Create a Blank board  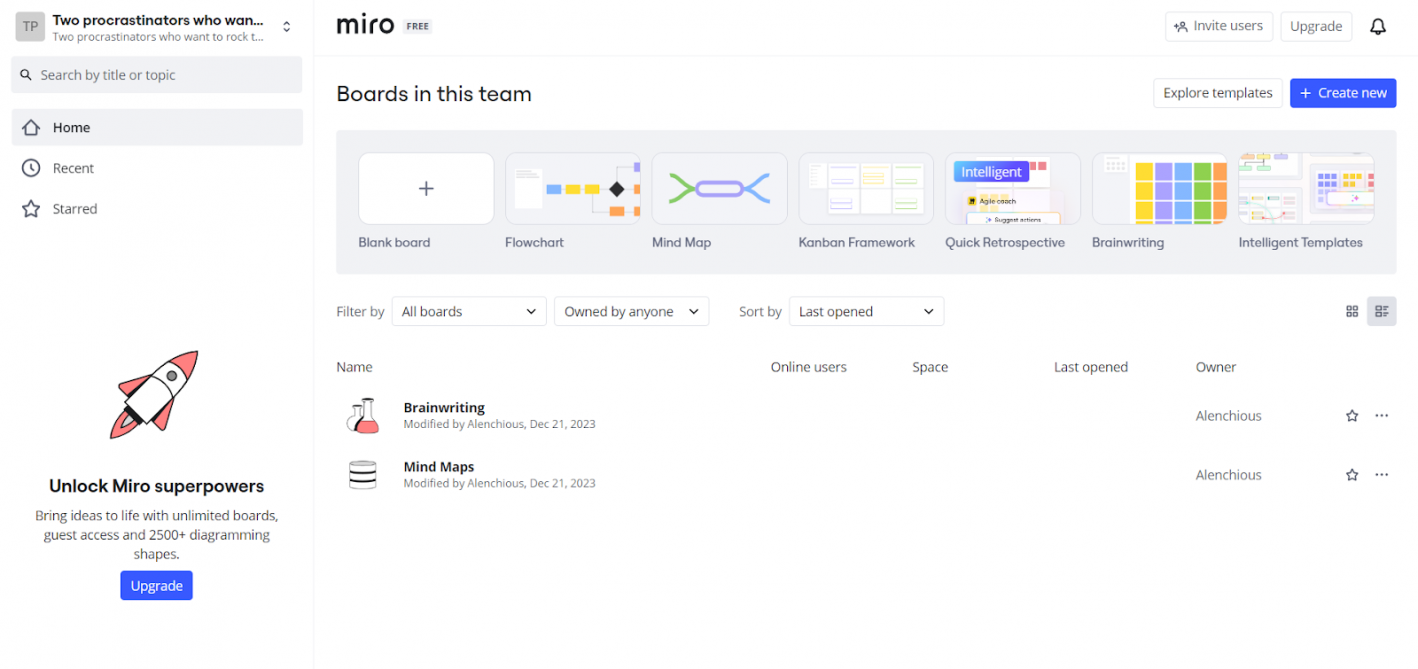click(426, 188)
